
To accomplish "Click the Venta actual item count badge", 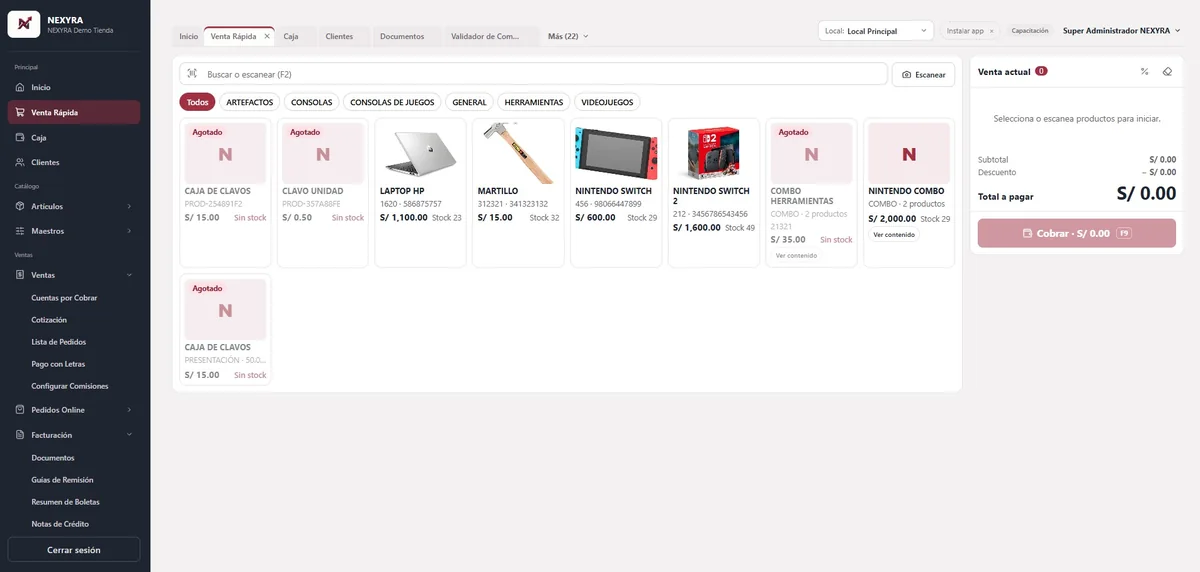I will pyautogui.click(x=1041, y=71).
